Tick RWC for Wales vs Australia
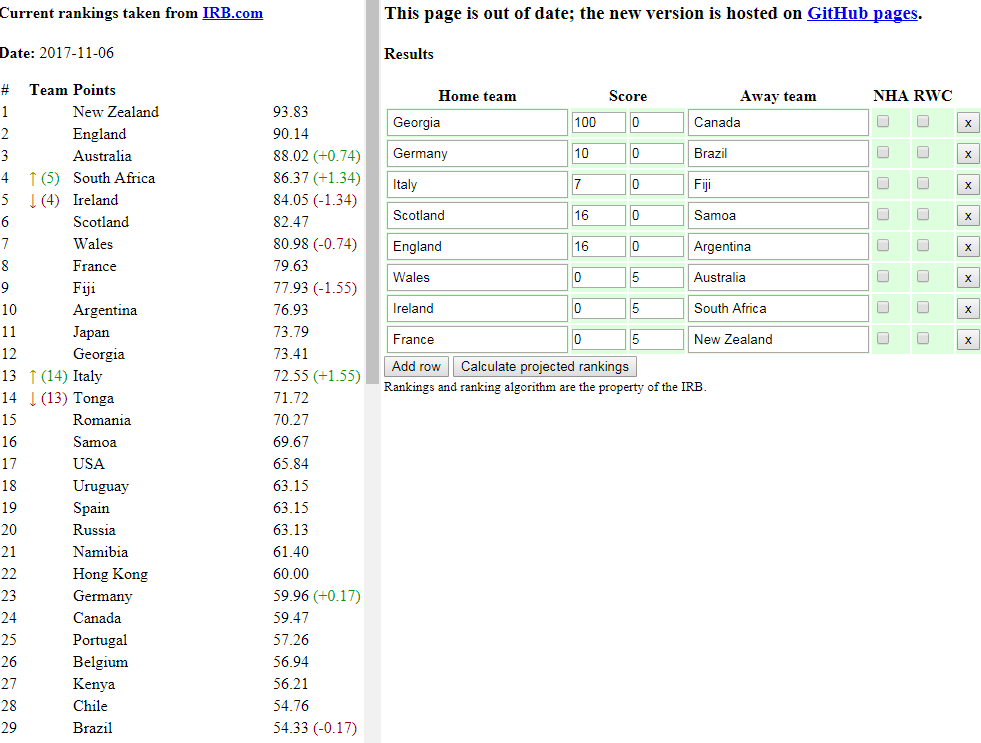This screenshot has height=743, width=981. [923, 276]
